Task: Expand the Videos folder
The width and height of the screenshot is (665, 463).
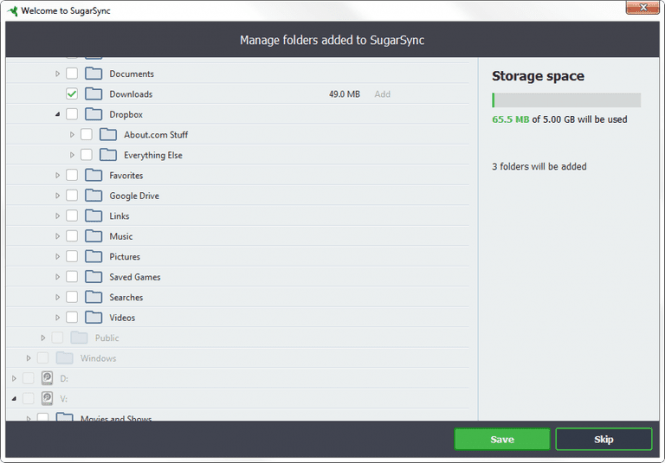Action: click(x=58, y=318)
